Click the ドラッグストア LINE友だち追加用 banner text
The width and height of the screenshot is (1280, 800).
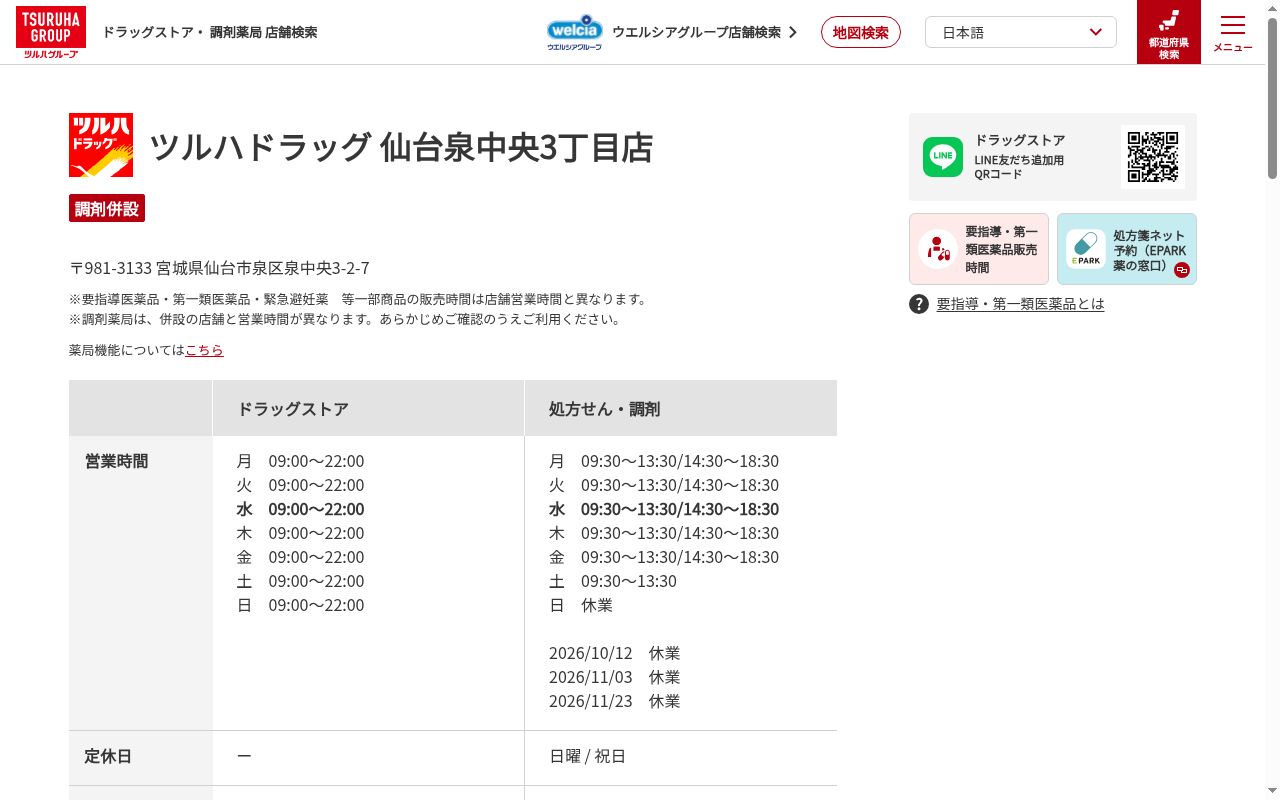[1020, 157]
